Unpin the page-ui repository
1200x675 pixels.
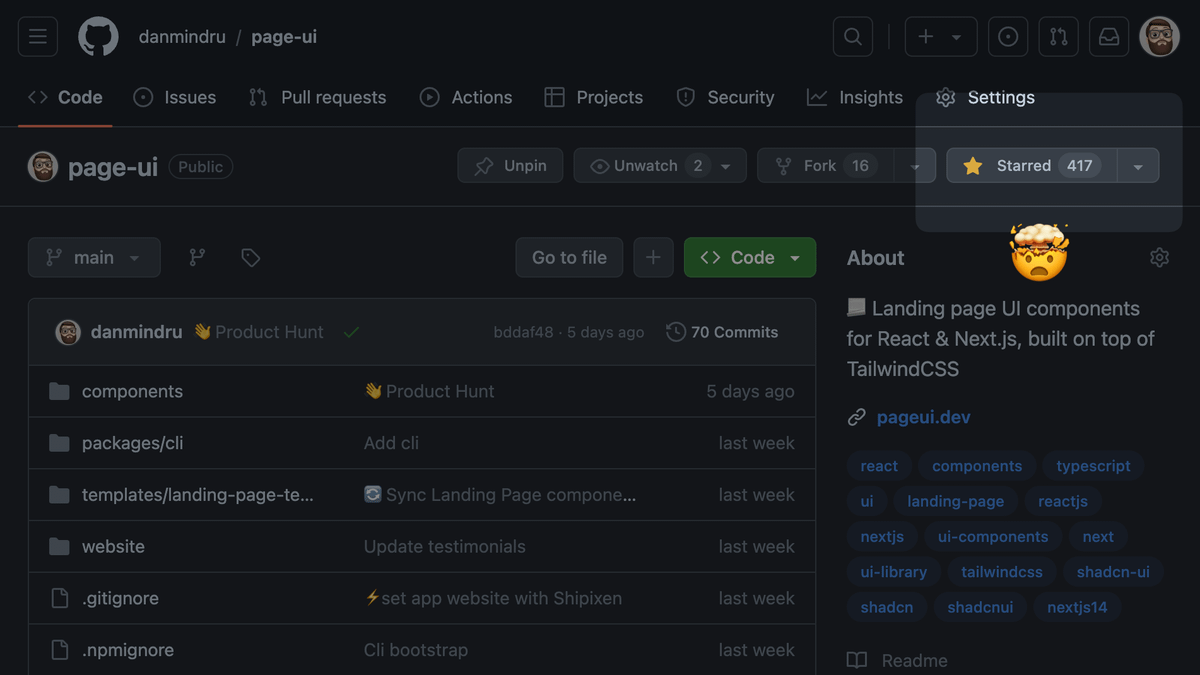coord(510,166)
